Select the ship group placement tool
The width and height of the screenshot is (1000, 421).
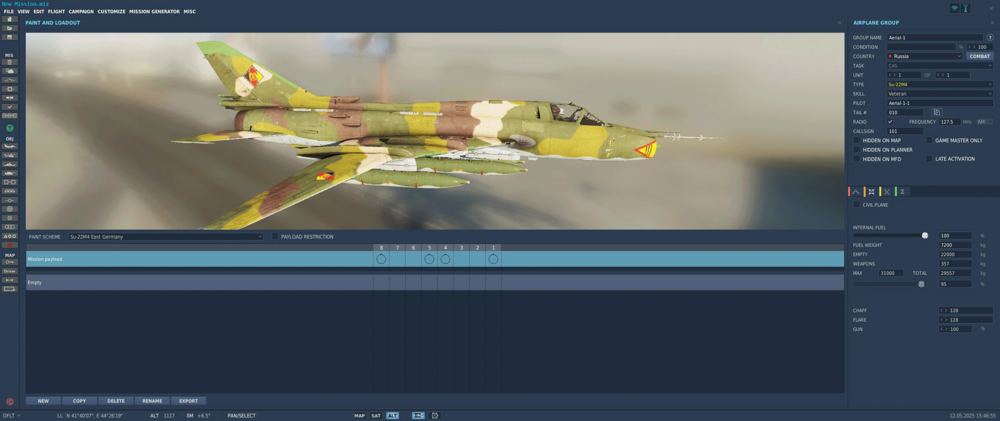click(x=10, y=164)
